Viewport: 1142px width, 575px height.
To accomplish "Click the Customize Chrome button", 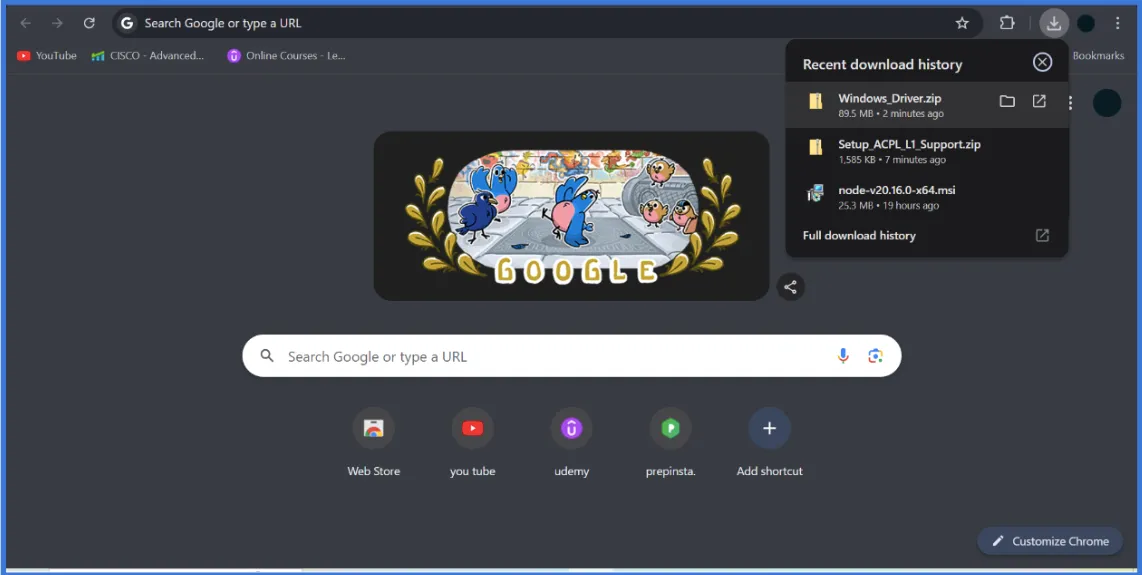I will (x=1050, y=541).
